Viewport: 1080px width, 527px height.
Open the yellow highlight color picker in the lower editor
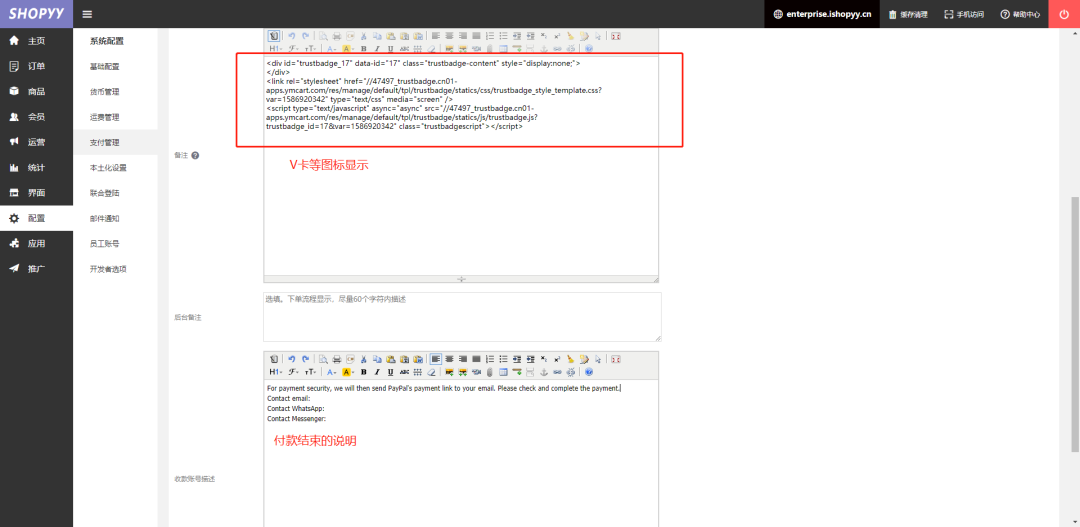(348, 372)
